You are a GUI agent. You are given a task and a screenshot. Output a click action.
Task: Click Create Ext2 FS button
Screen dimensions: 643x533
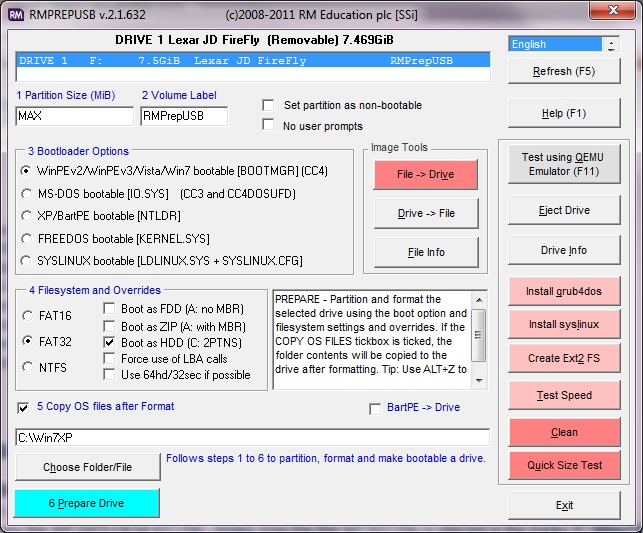[x=564, y=358]
